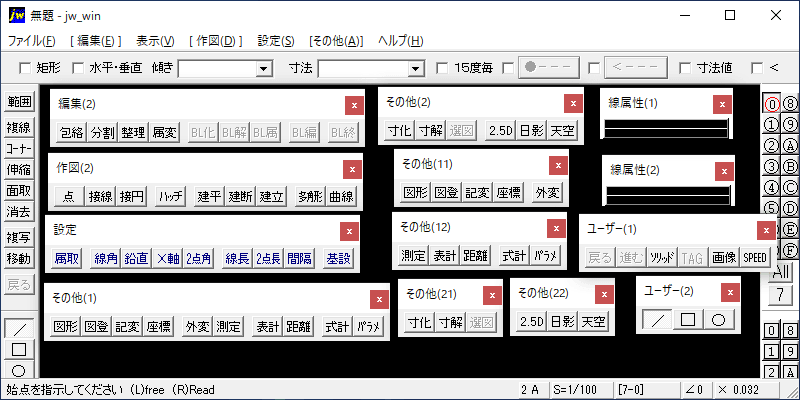800x400 pixels.
Task: Open the 寸法 dropdown
Action: [x=416, y=68]
